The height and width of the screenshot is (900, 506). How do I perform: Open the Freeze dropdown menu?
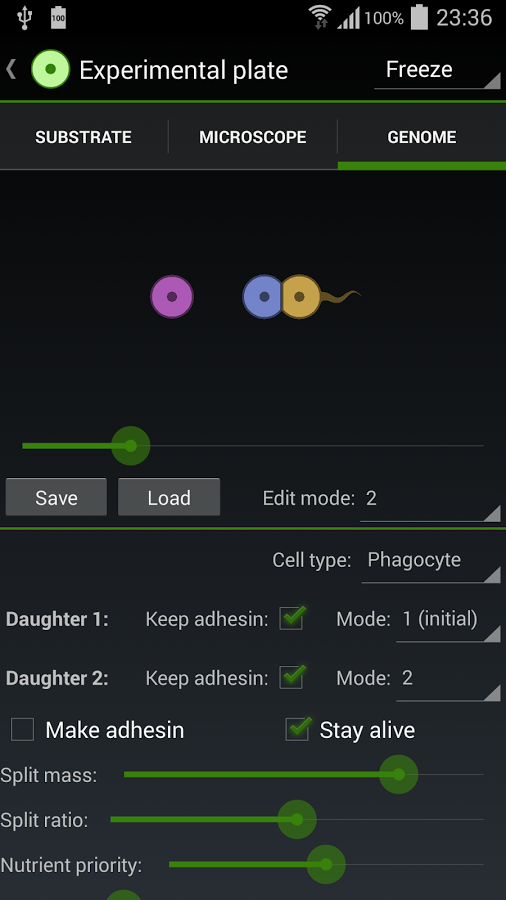click(x=437, y=71)
